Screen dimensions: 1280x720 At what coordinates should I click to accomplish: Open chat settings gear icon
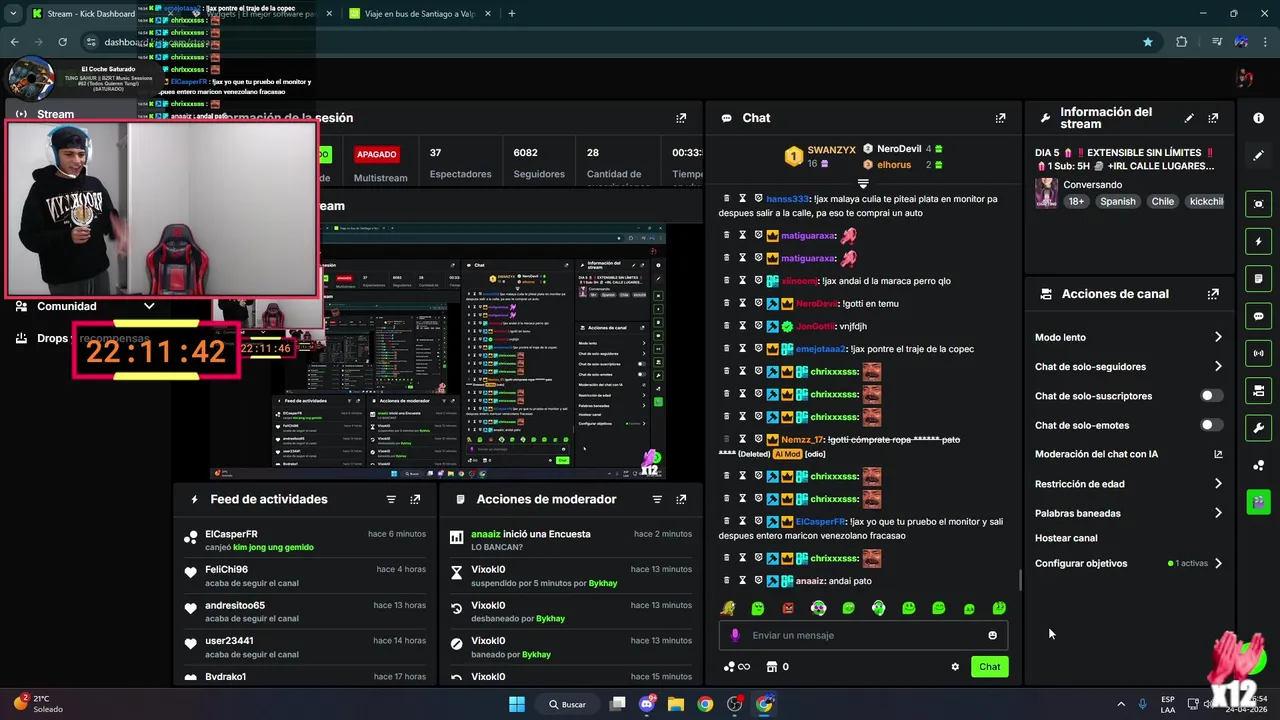pyautogui.click(x=955, y=667)
